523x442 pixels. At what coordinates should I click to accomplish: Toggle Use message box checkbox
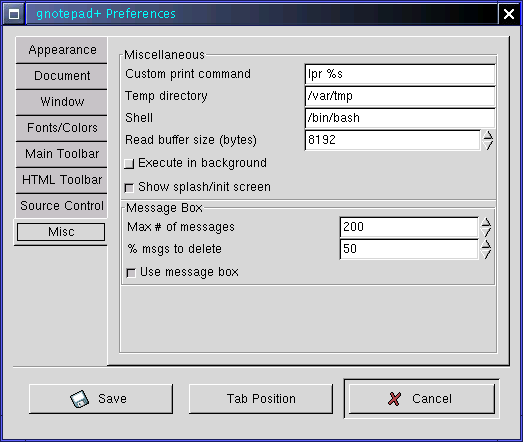click(131, 273)
